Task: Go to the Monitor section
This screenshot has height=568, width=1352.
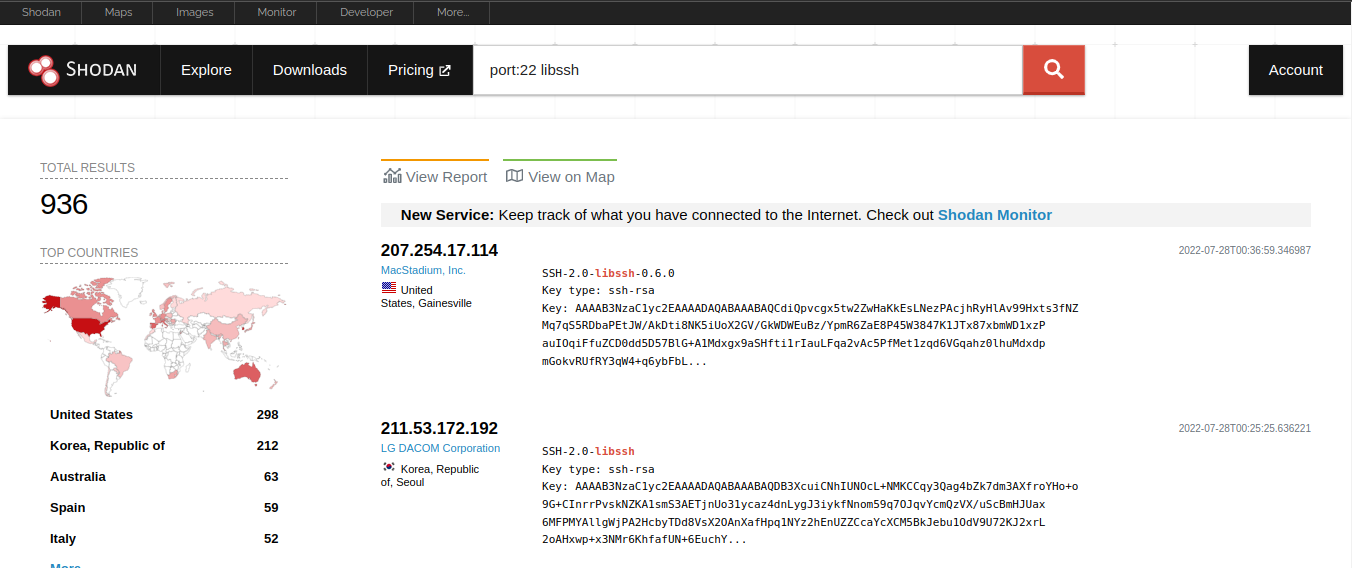Action: click(276, 12)
